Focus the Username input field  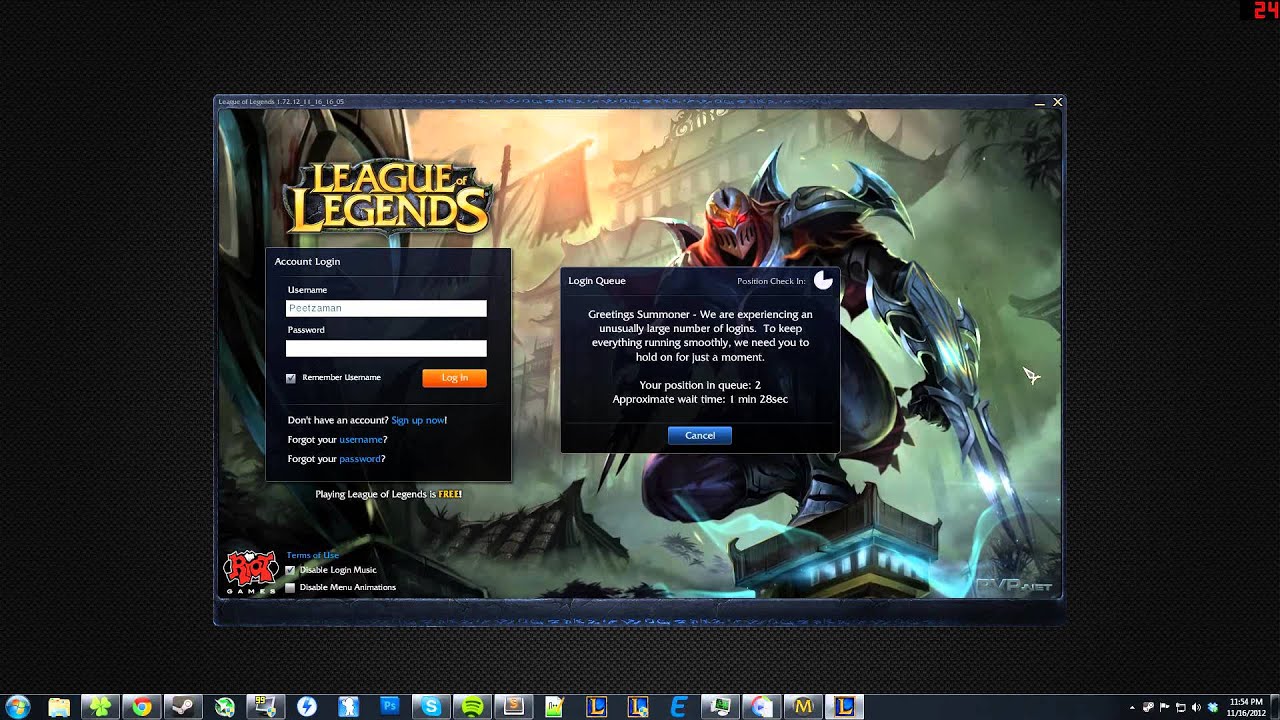386,309
